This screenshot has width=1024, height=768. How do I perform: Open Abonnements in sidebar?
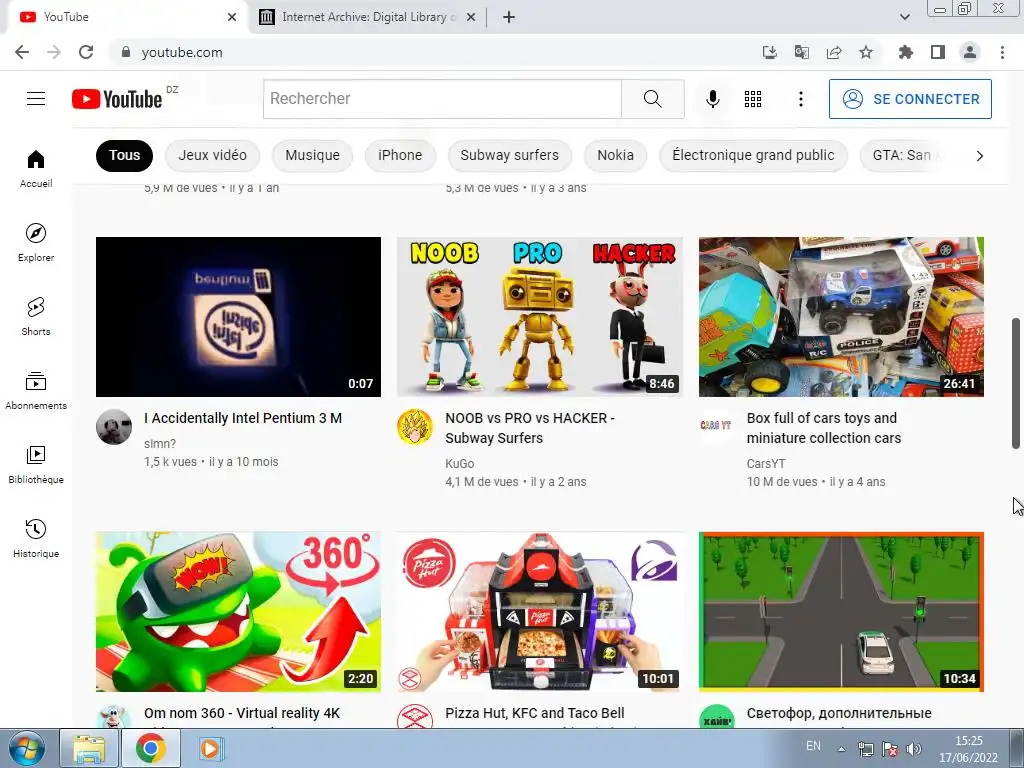point(36,391)
